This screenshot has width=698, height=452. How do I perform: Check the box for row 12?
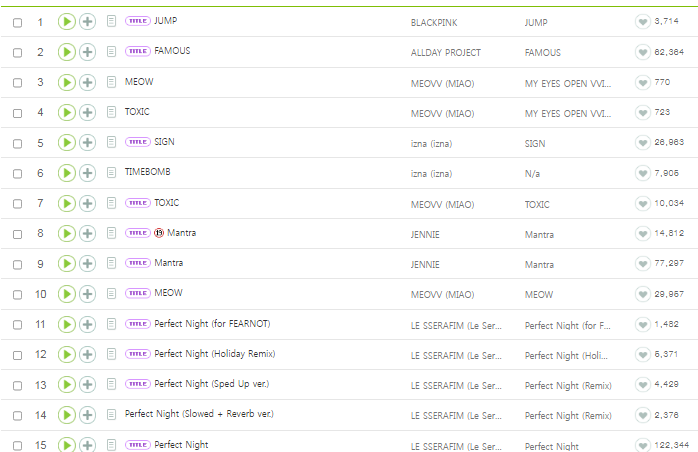pos(17,355)
